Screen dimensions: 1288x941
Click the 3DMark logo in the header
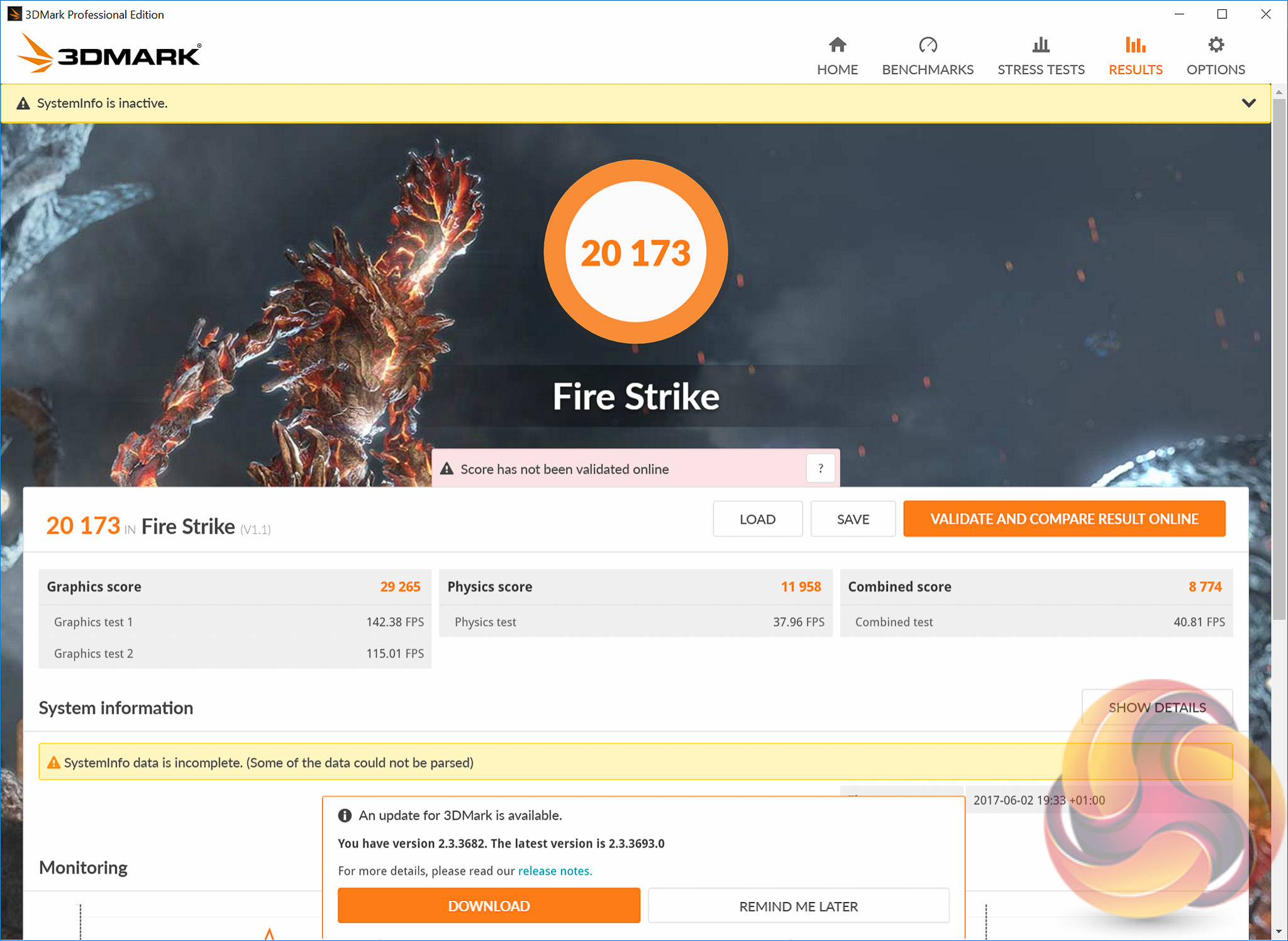(x=109, y=54)
